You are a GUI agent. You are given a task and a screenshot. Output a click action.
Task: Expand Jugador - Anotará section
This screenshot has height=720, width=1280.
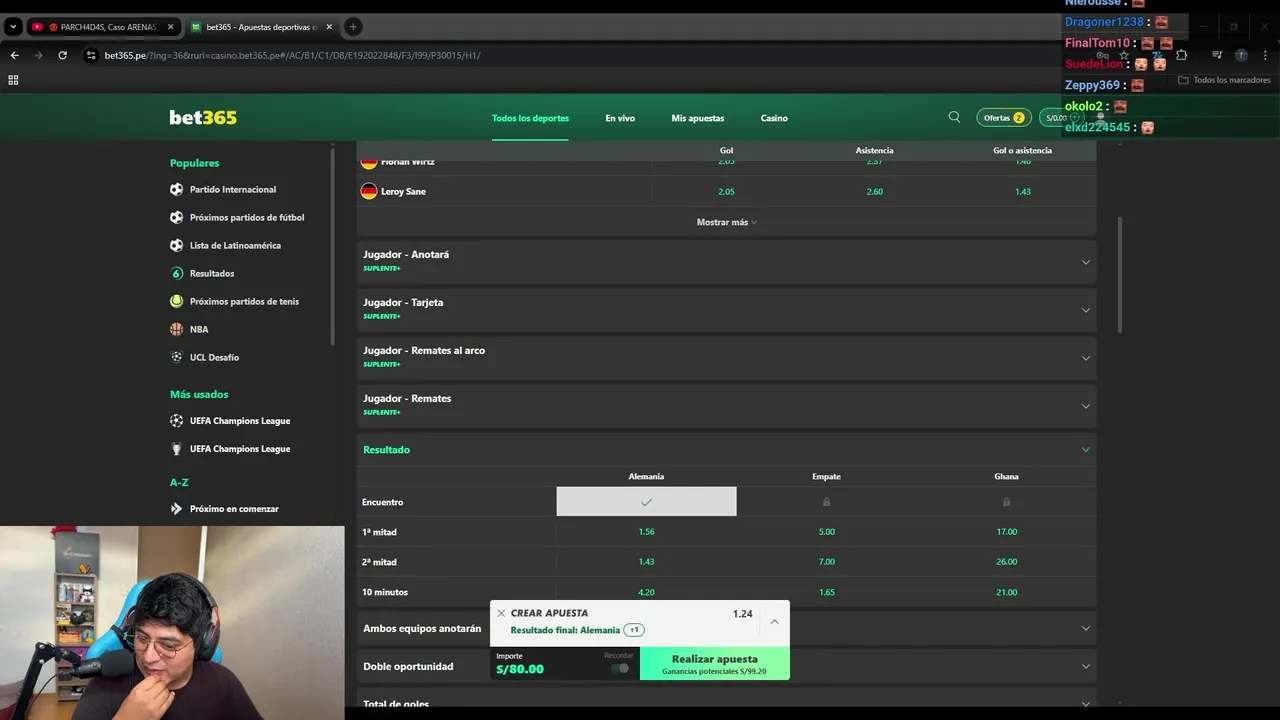tap(726, 262)
